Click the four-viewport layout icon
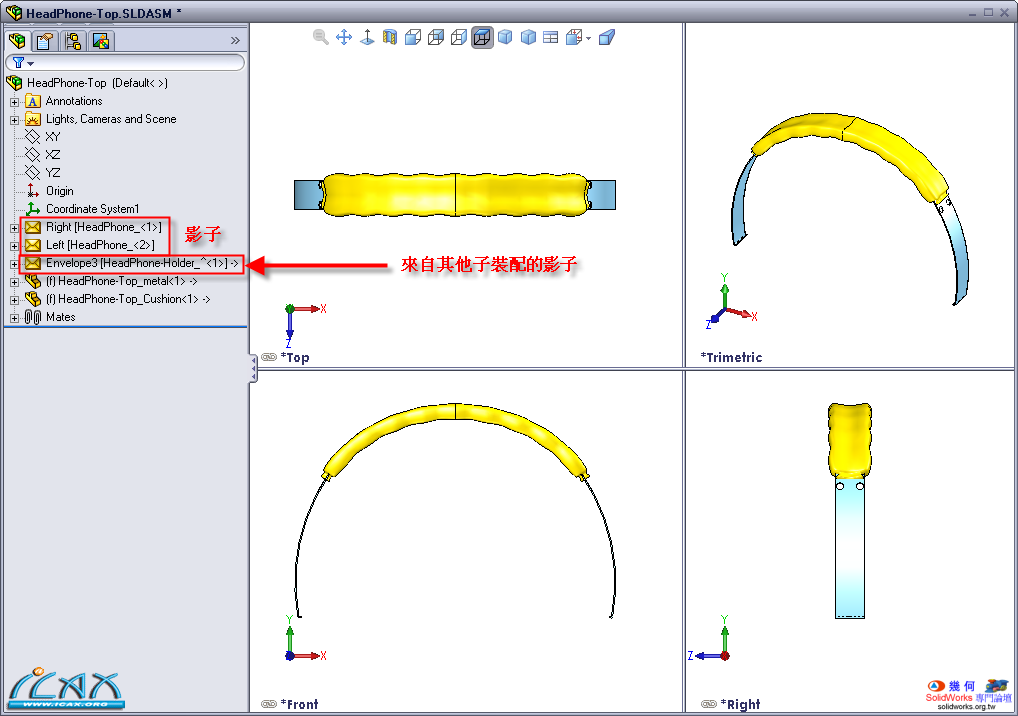 click(550, 37)
